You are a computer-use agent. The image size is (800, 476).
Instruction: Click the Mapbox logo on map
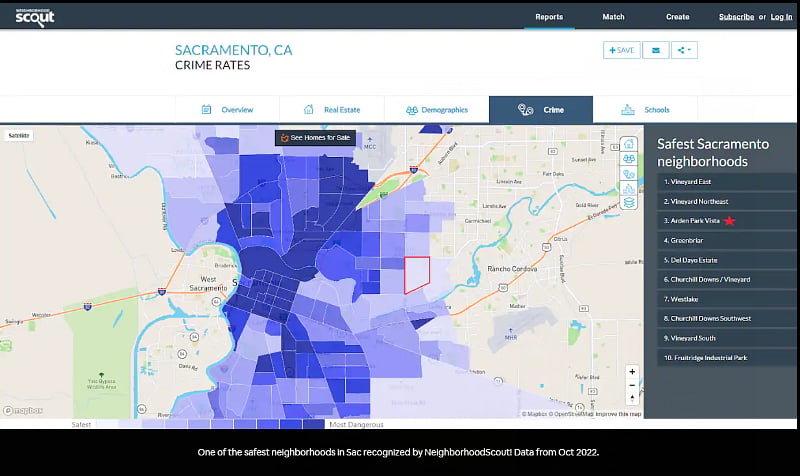coord(23,411)
